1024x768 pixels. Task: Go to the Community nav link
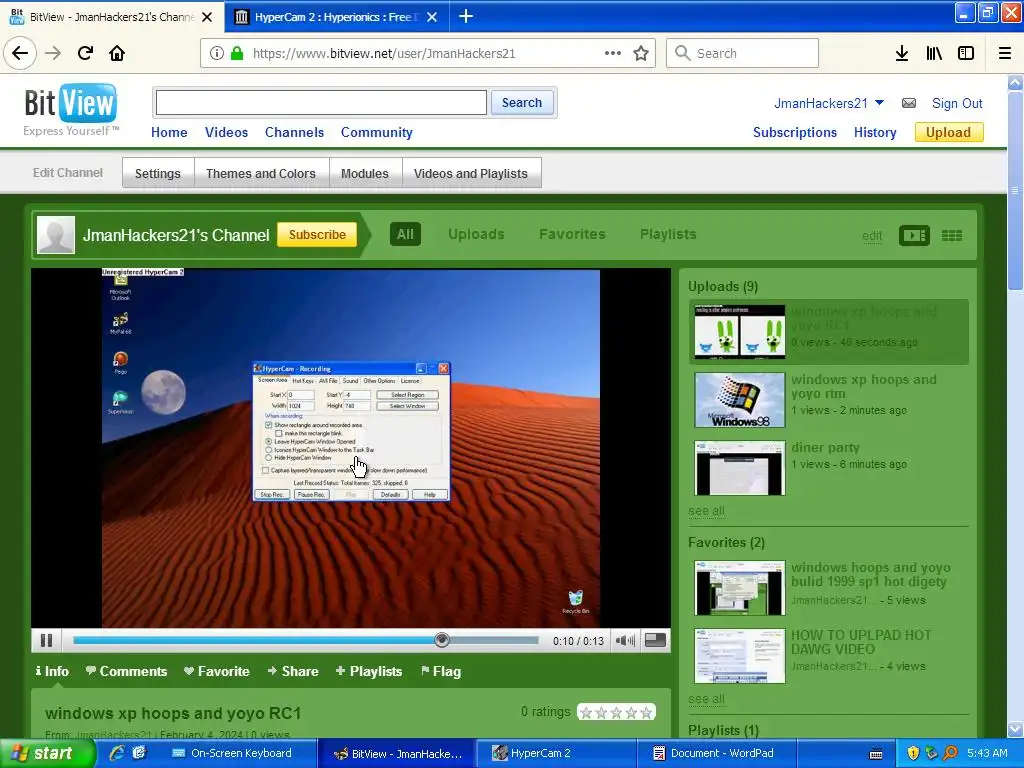pos(377,133)
